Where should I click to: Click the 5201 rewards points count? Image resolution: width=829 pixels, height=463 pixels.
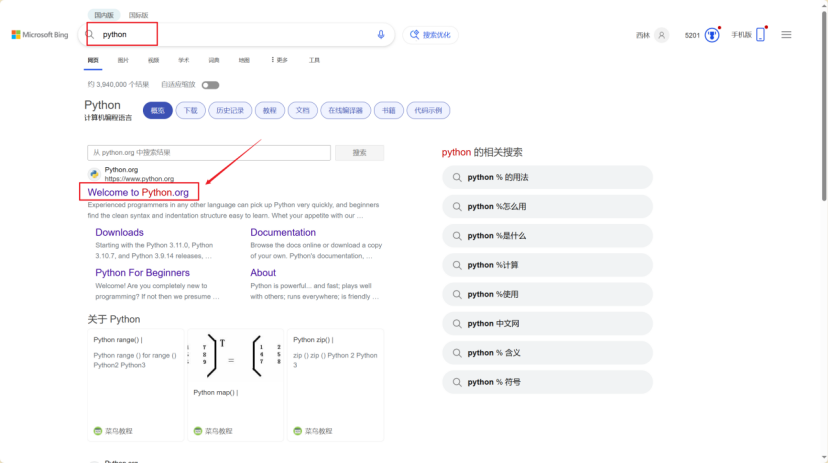click(692, 35)
